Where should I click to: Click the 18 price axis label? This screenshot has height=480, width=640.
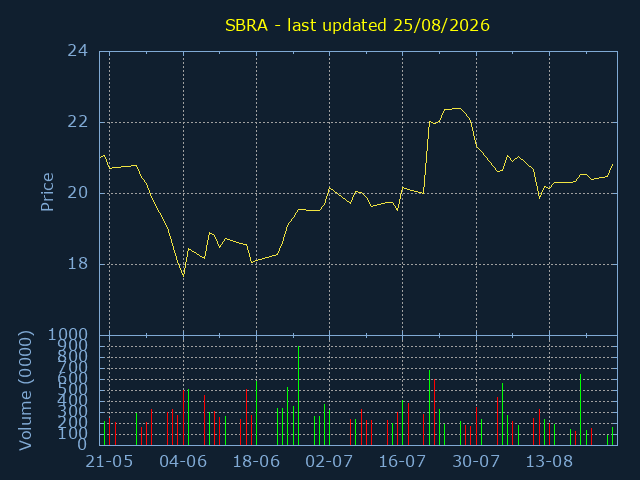click(78, 264)
